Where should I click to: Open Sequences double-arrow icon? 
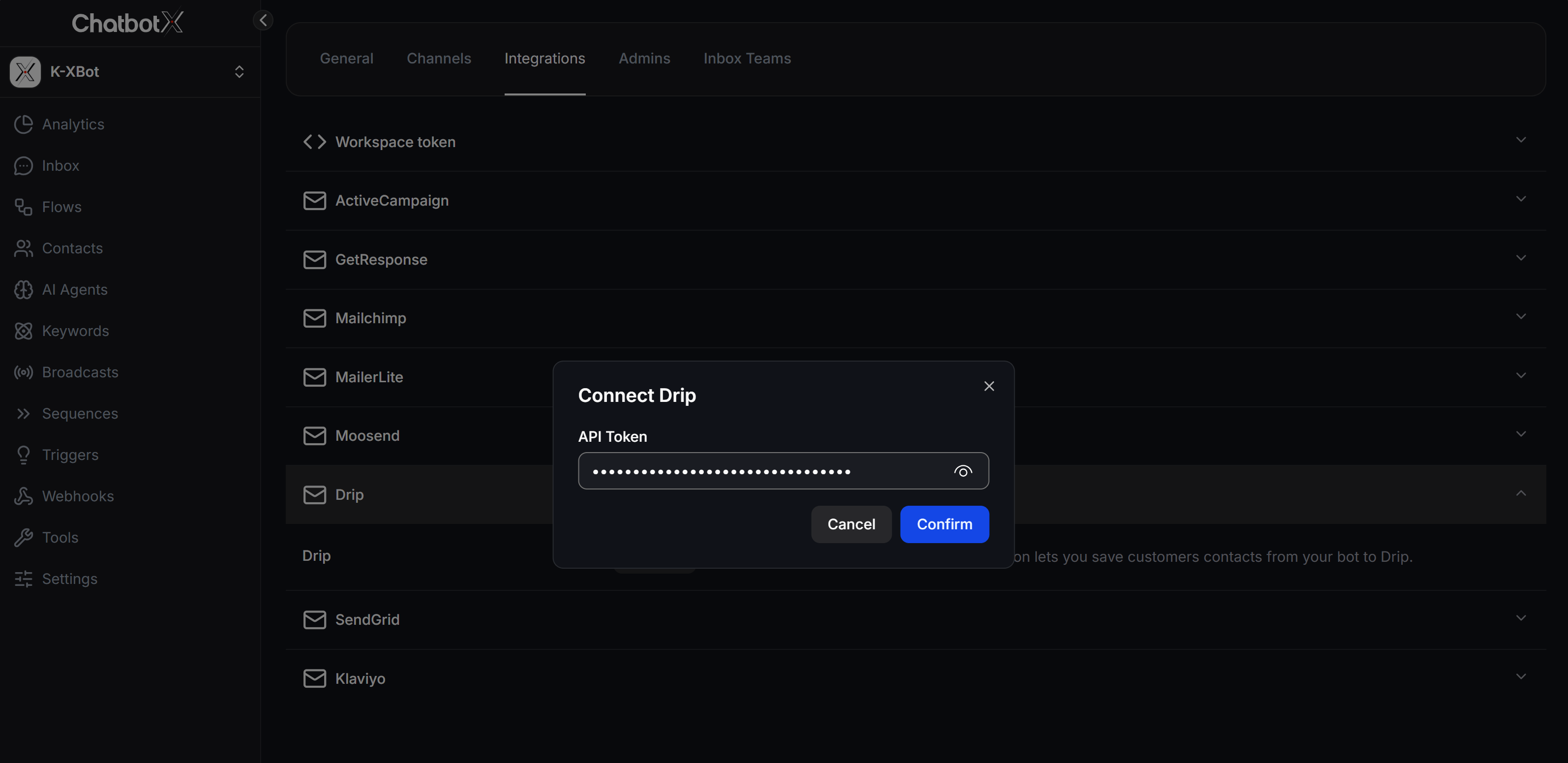(x=23, y=413)
